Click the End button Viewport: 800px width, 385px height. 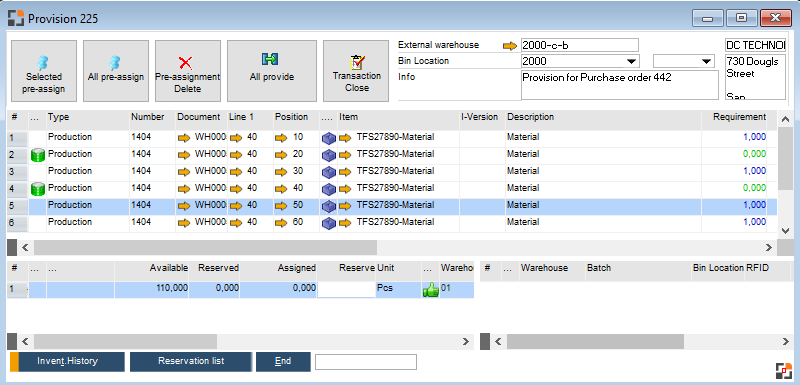click(283, 362)
